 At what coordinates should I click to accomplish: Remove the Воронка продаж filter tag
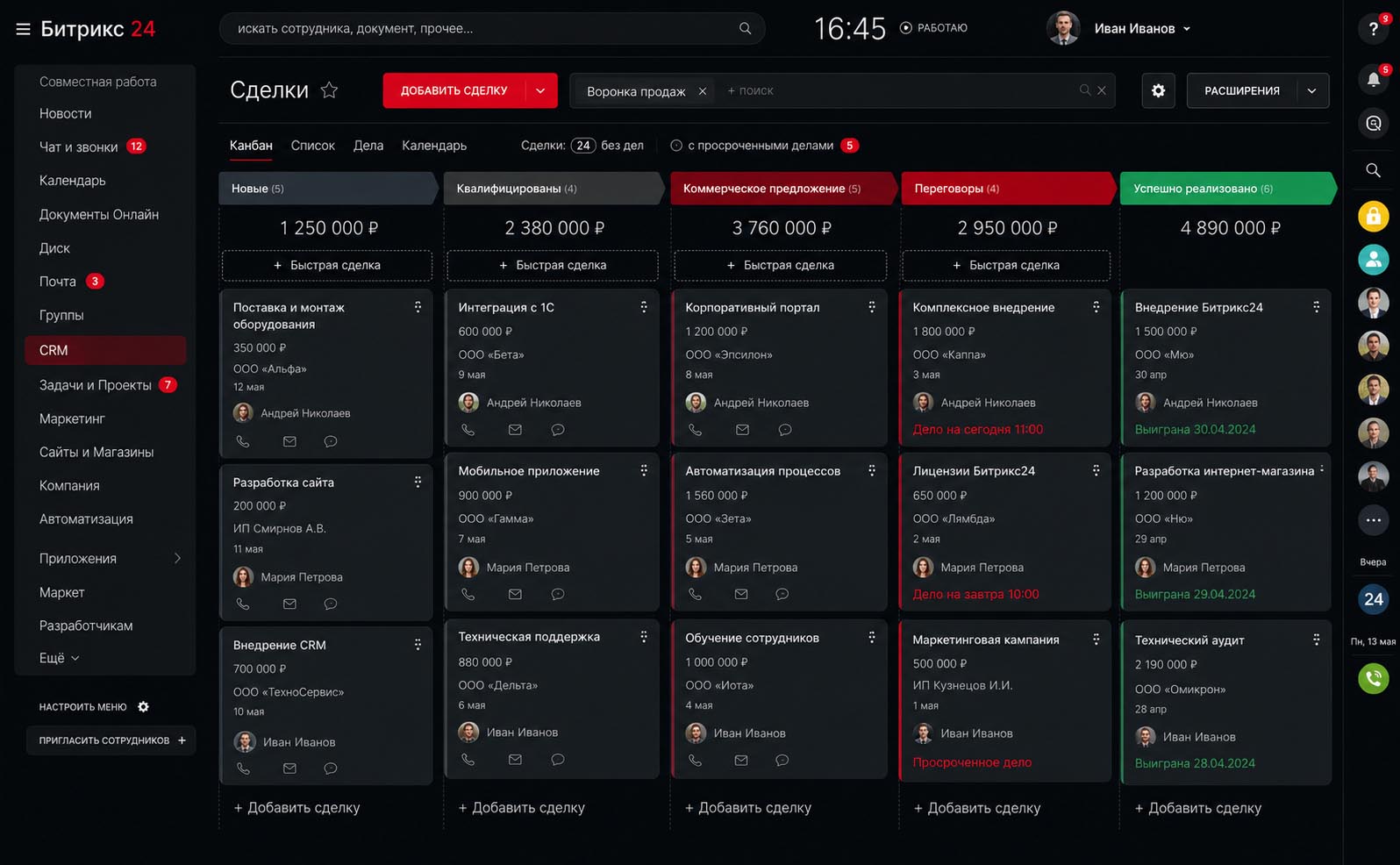[x=703, y=91]
